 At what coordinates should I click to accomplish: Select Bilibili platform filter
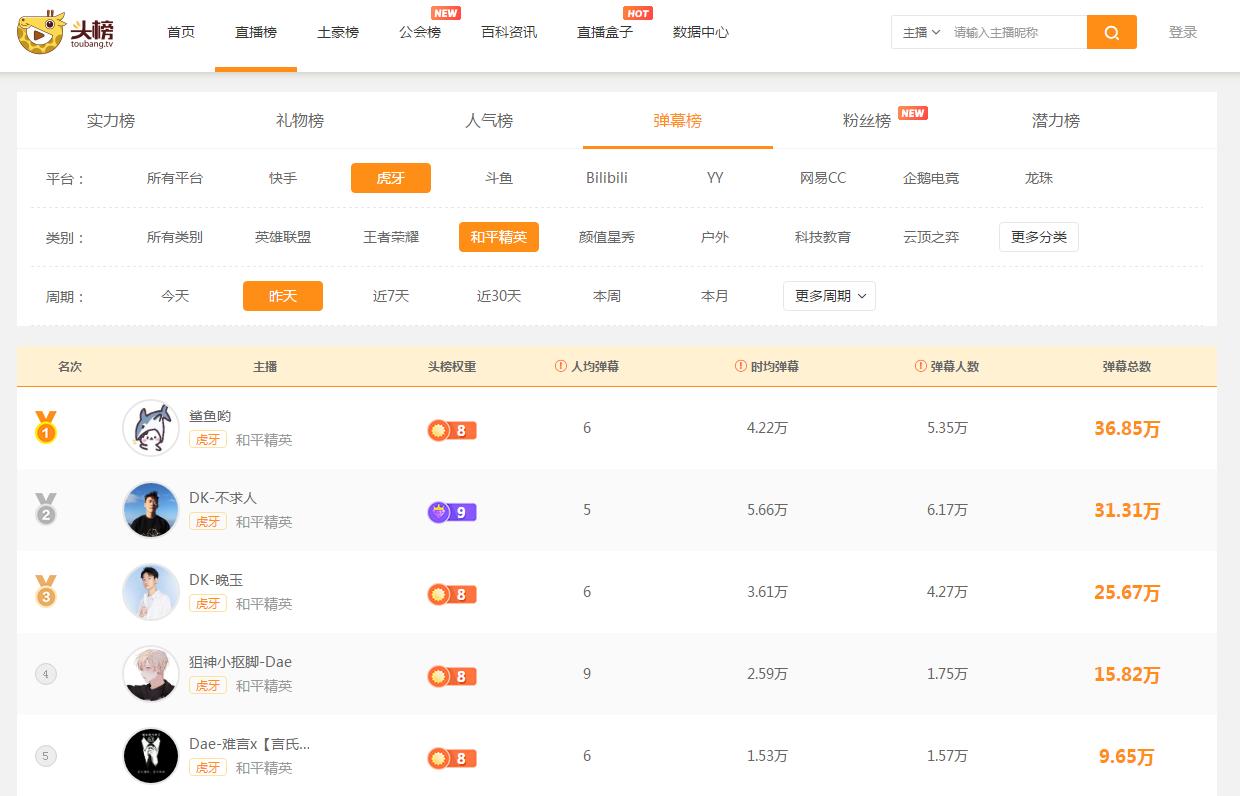coord(607,178)
